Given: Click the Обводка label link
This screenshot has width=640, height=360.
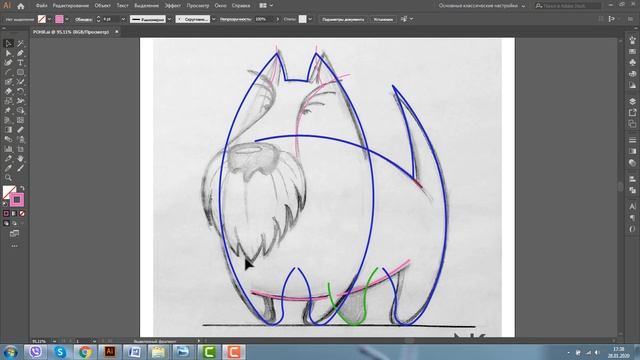Looking at the screenshot, I should (x=83, y=19).
